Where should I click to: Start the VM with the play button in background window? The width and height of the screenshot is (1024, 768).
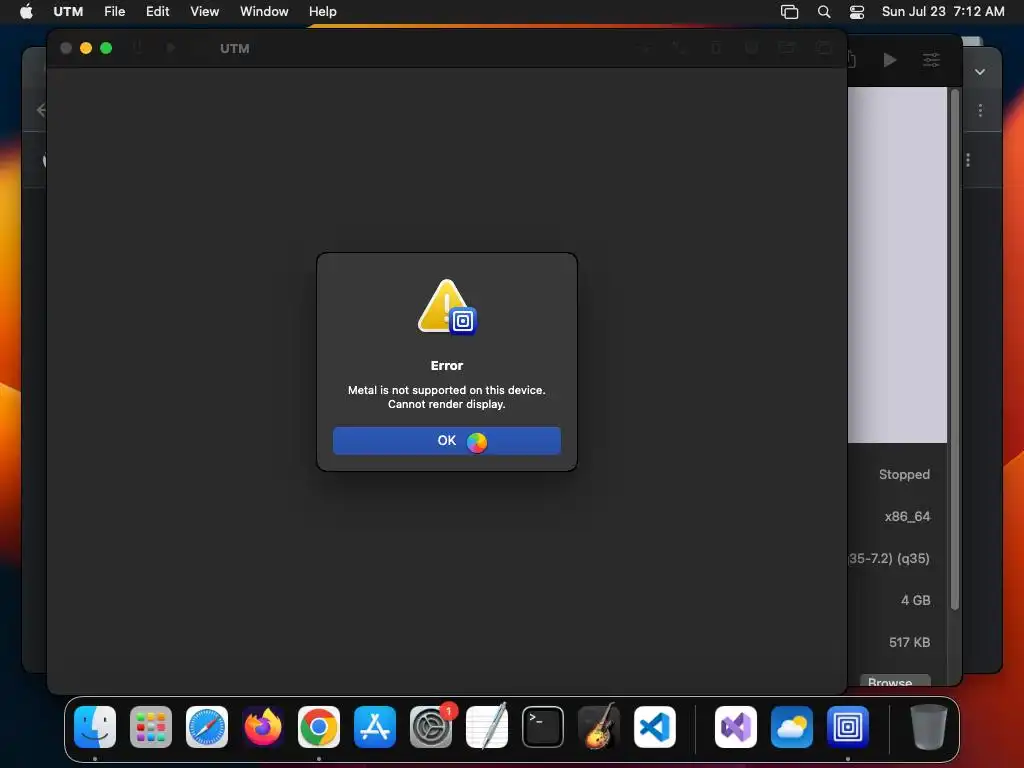889,60
